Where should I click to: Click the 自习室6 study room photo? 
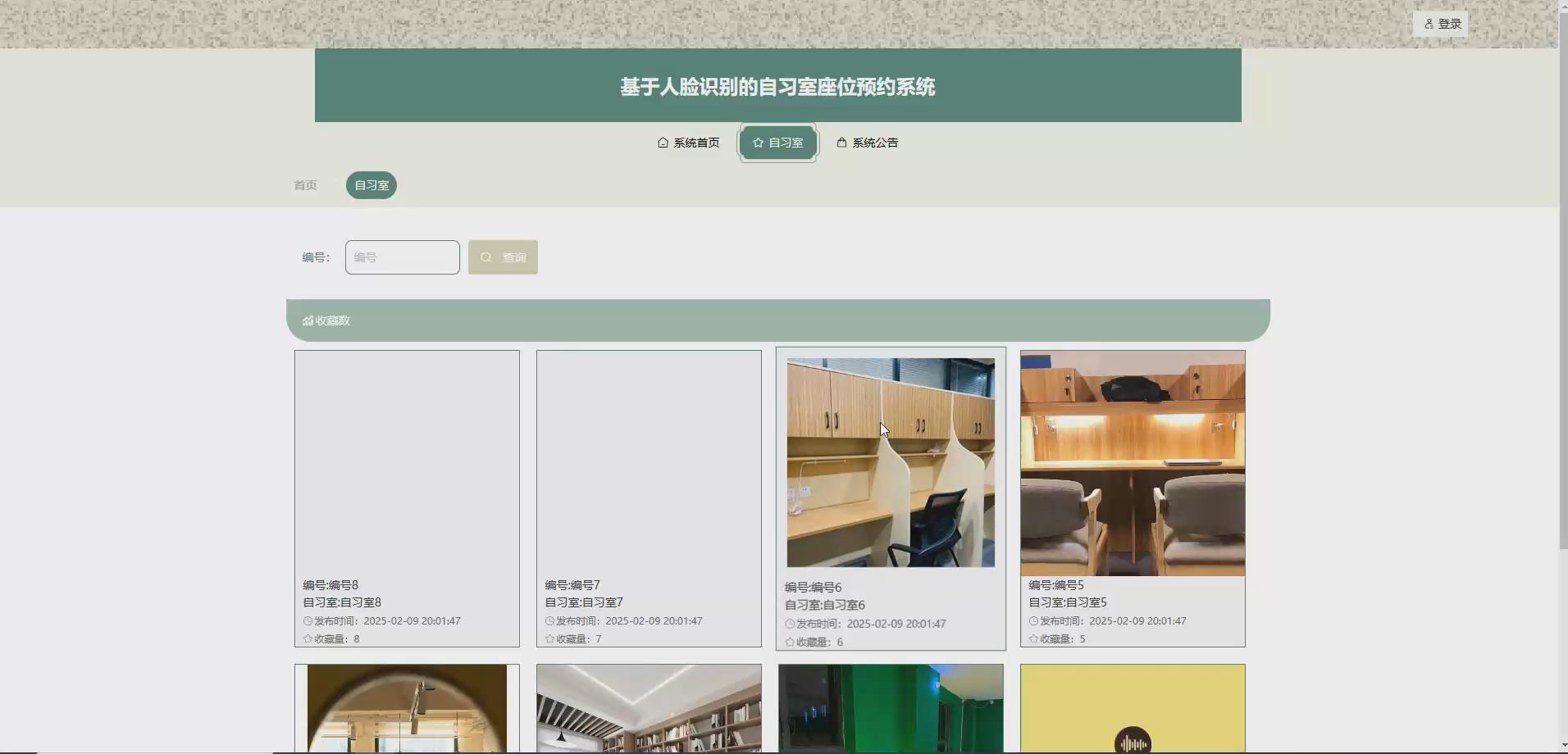[x=890, y=461]
